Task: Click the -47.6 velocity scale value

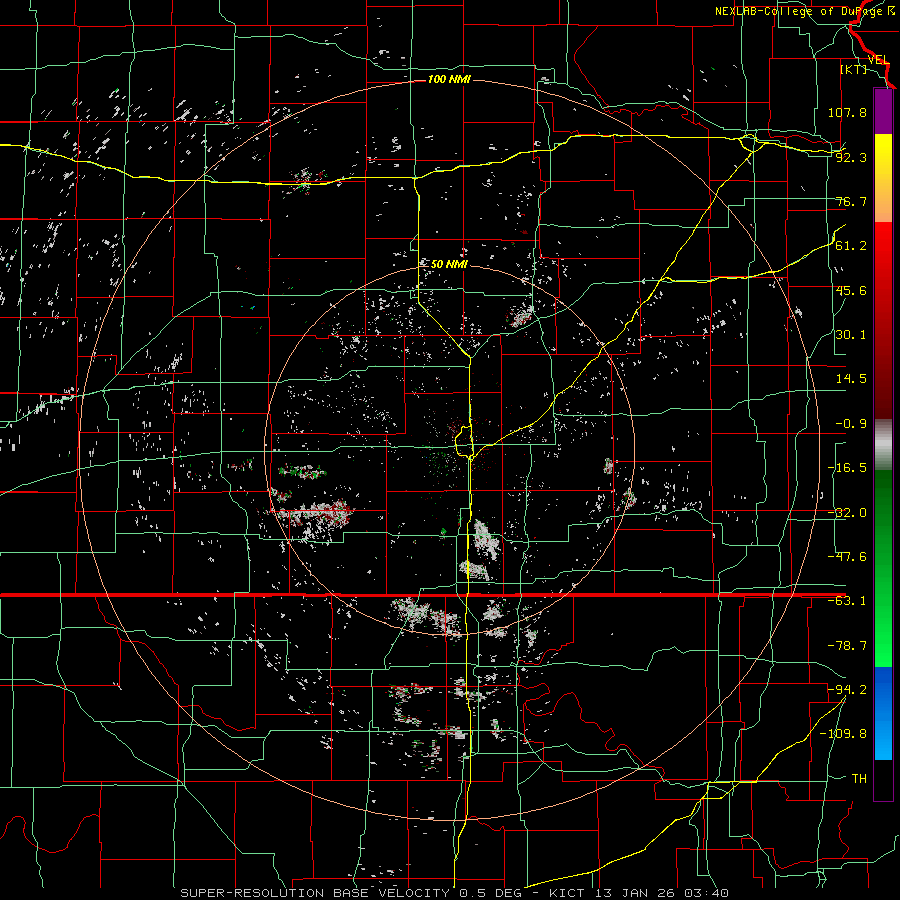Action: pos(847,557)
